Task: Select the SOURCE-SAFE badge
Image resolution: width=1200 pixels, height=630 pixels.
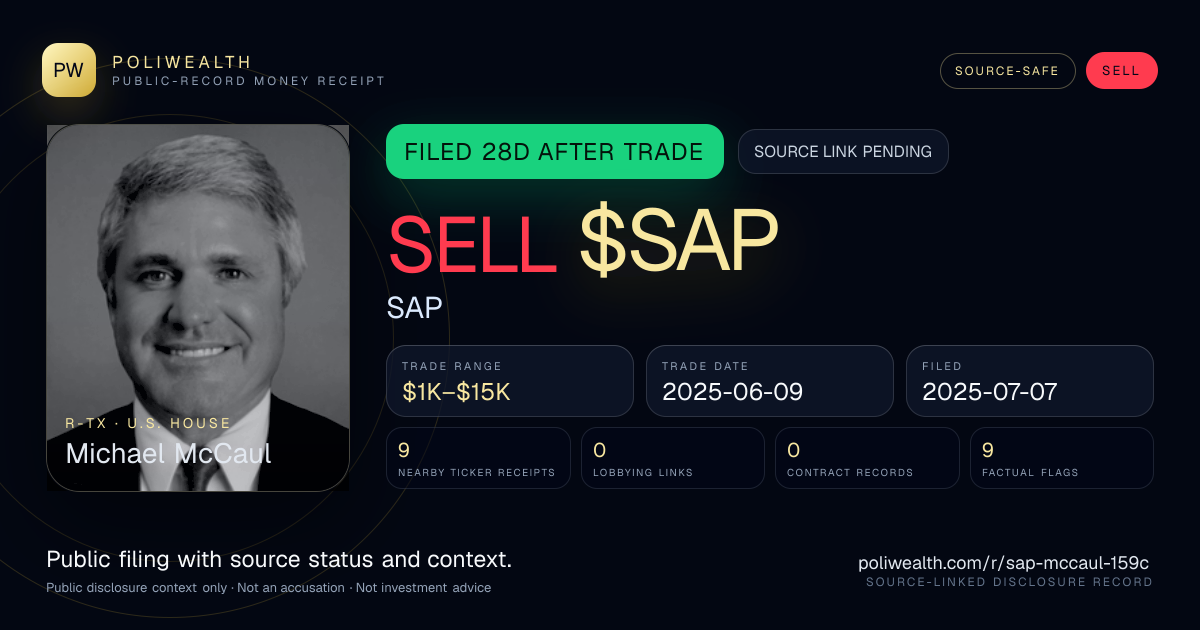Action: (1007, 71)
